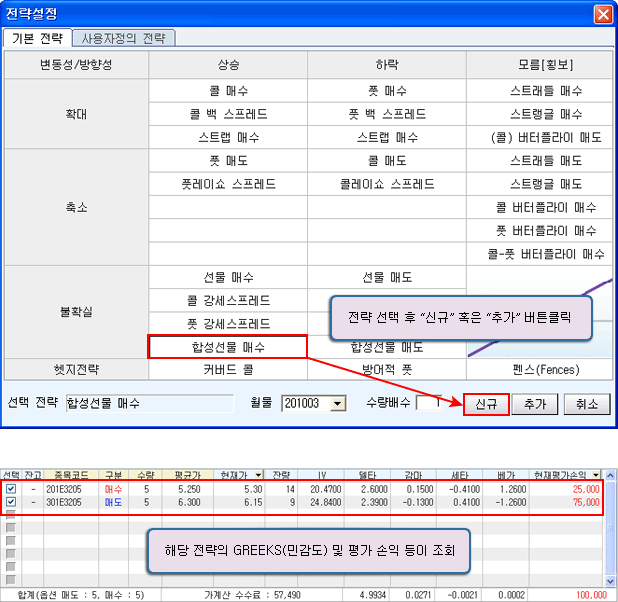
Task: Click the 수량배수 input field
Action: coord(427,403)
